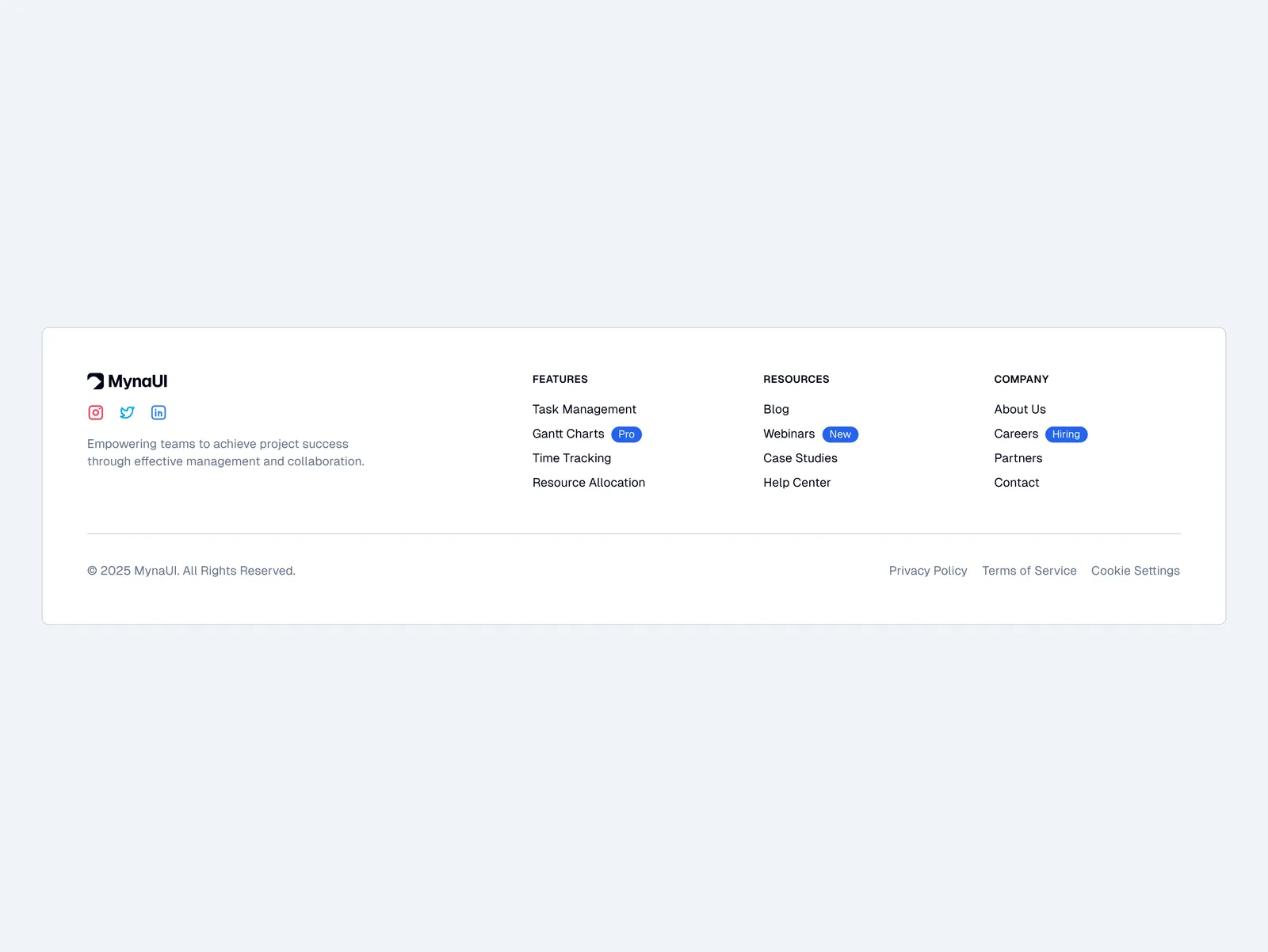Open Cookie Settings in footer
The image size is (1268, 952).
point(1135,571)
